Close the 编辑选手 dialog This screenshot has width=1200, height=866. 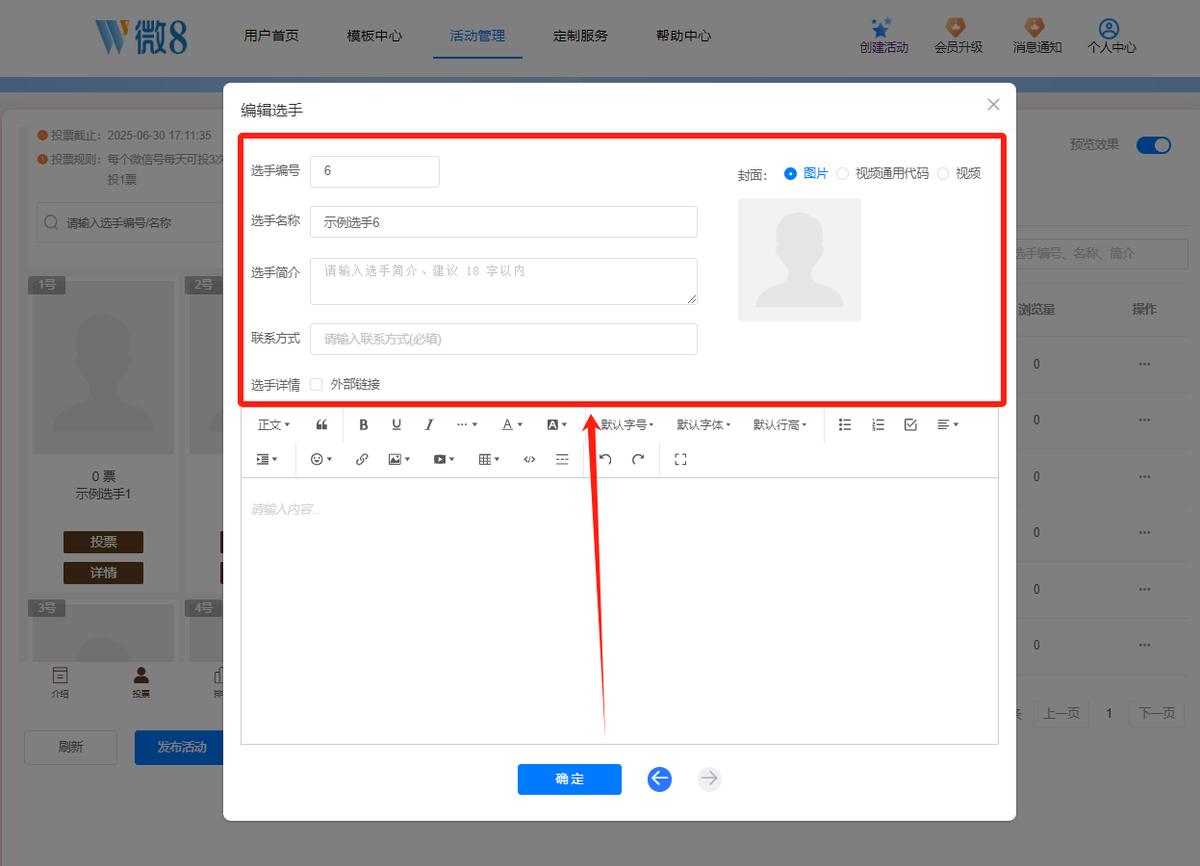(993, 104)
